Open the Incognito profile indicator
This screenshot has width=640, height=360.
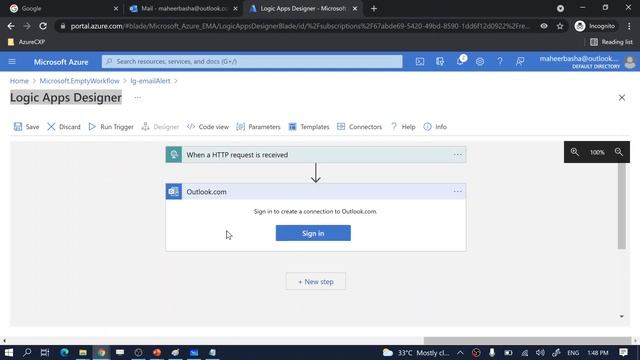click(x=595, y=26)
